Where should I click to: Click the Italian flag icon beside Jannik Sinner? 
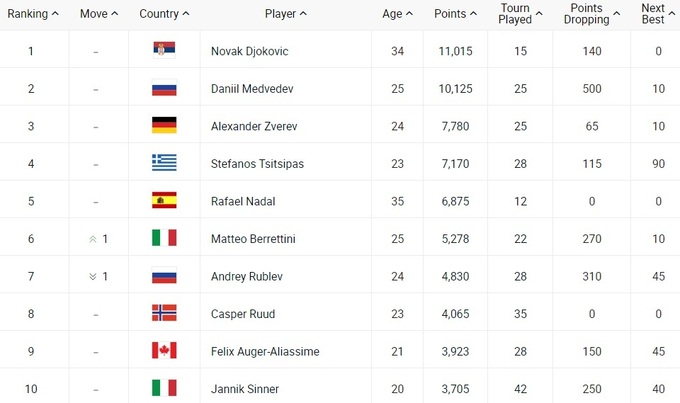(164, 388)
